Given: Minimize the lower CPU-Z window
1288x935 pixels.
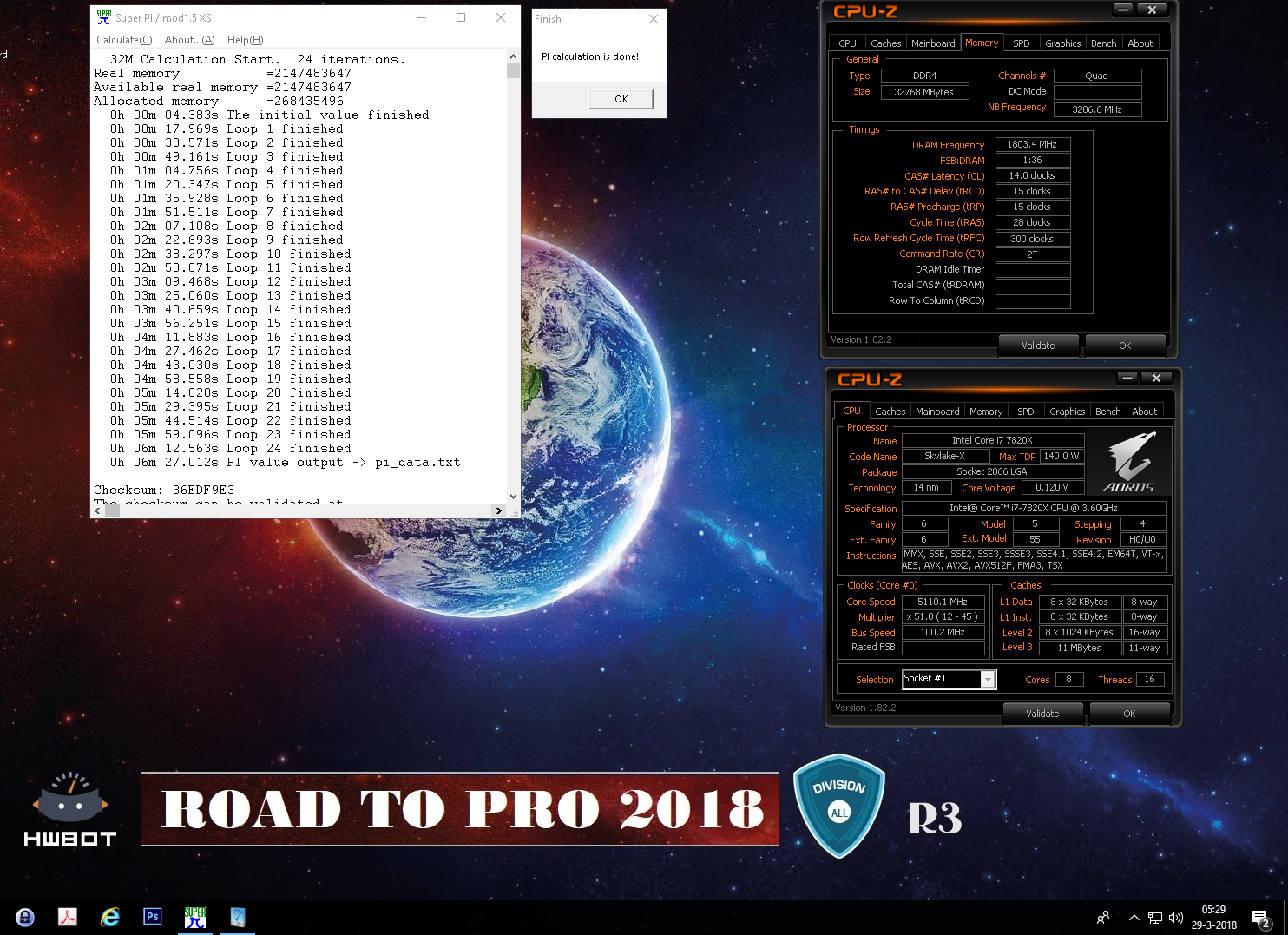Looking at the screenshot, I should (1127, 378).
